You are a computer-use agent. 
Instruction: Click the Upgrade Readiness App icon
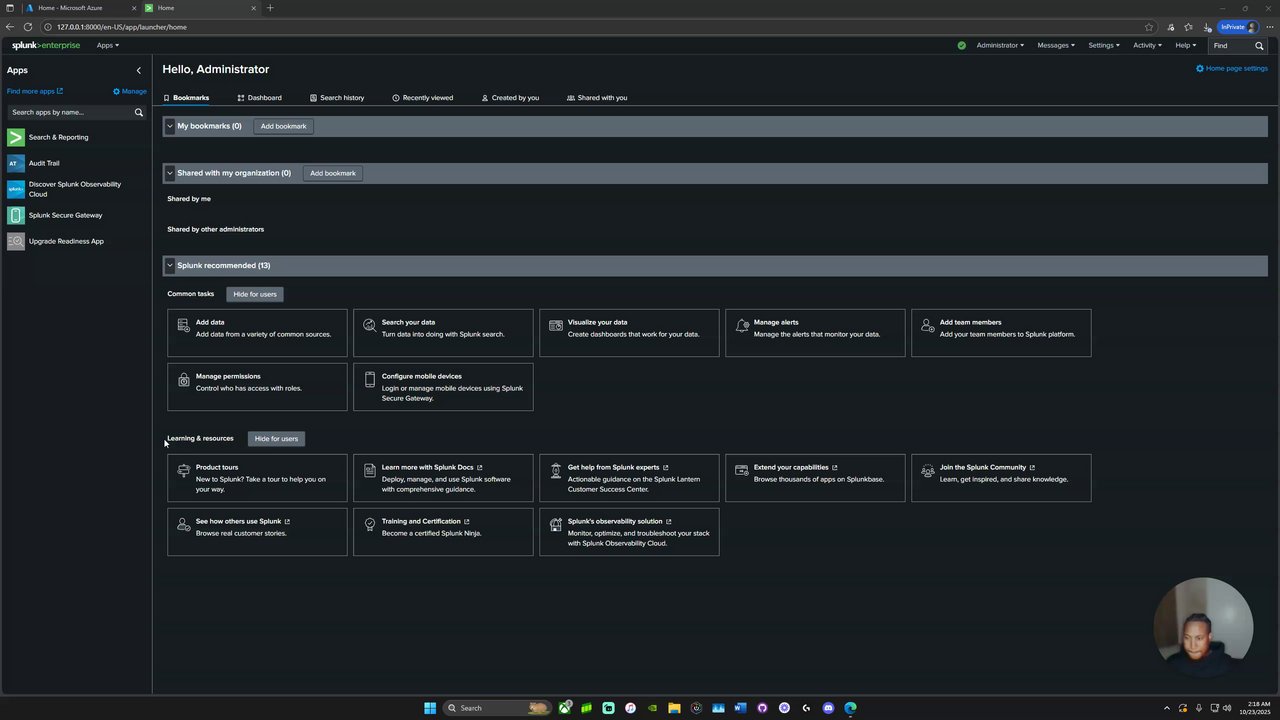pyautogui.click(x=16, y=241)
